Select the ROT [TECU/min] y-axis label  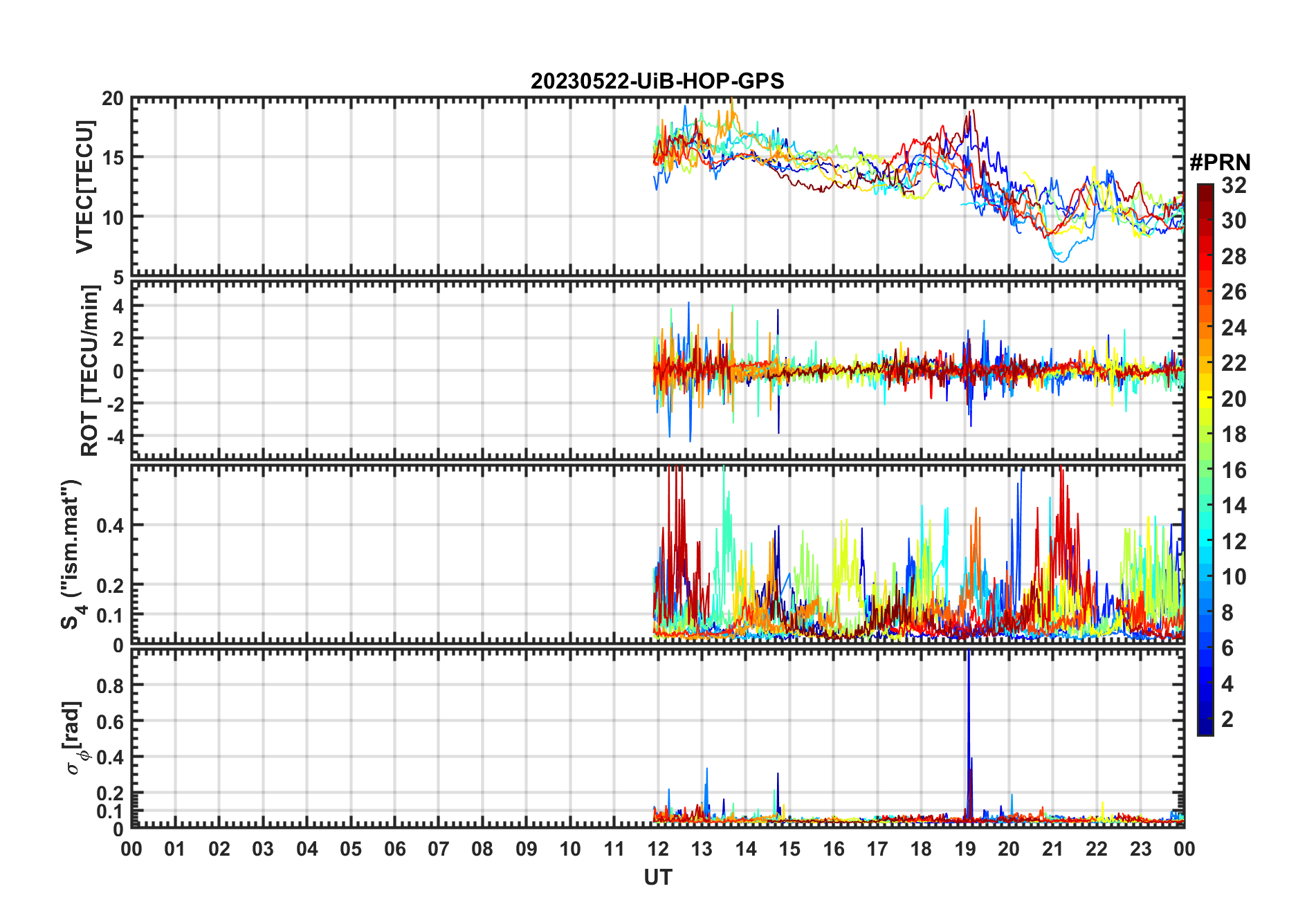[89, 370]
